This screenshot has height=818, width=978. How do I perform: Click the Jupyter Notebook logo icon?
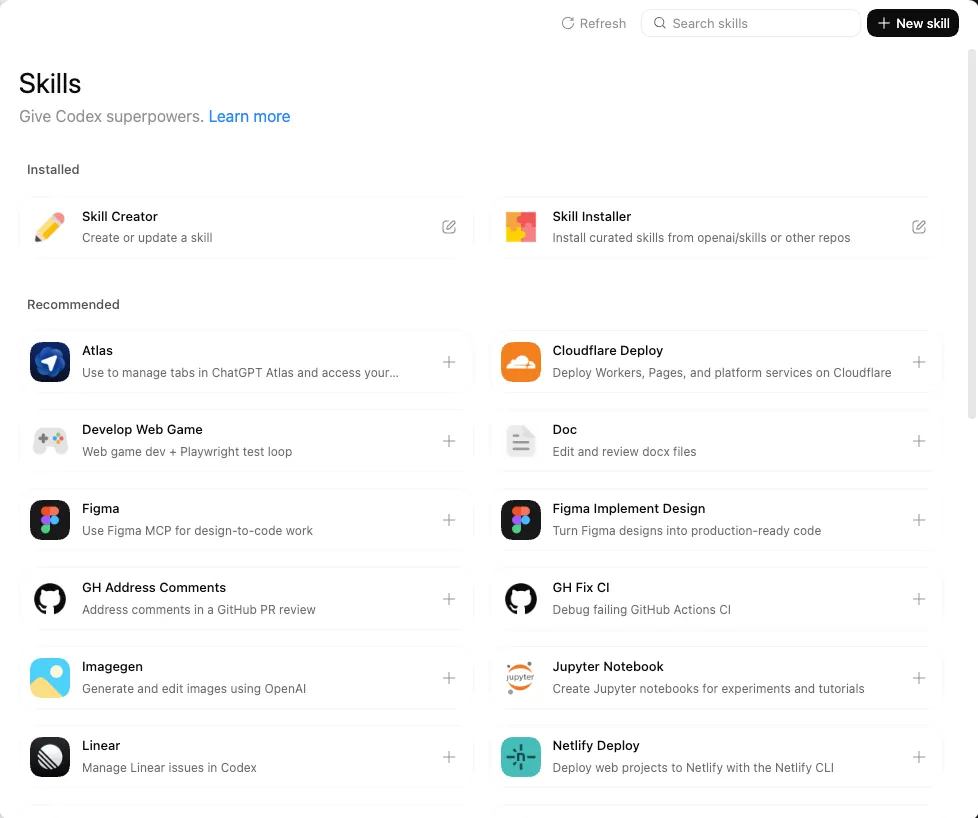click(520, 678)
